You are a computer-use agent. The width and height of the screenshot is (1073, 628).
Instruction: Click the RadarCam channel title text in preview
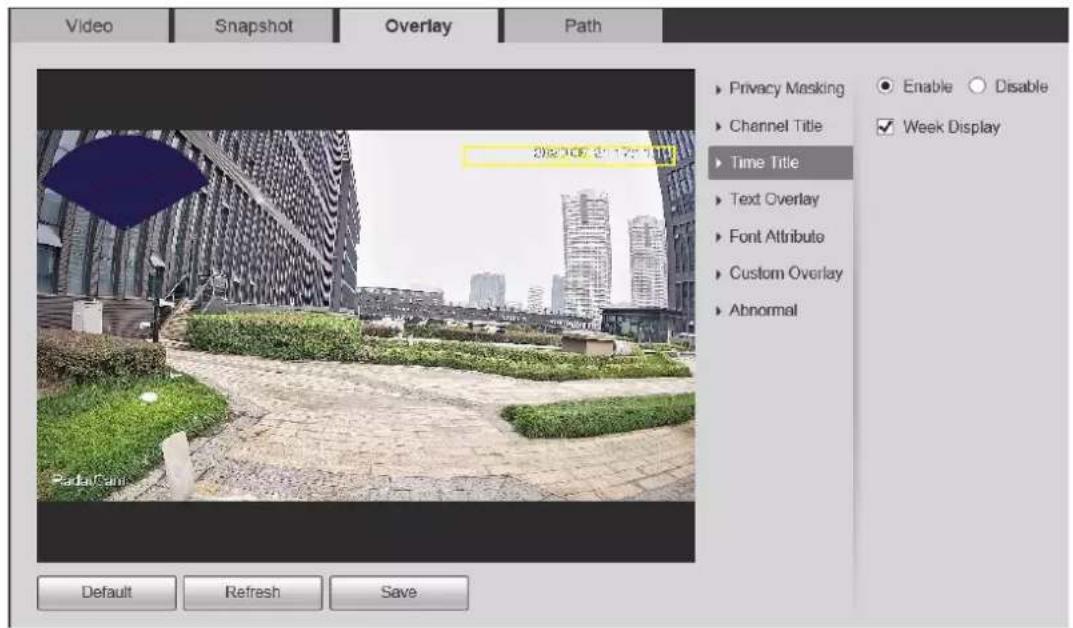click(89, 480)
